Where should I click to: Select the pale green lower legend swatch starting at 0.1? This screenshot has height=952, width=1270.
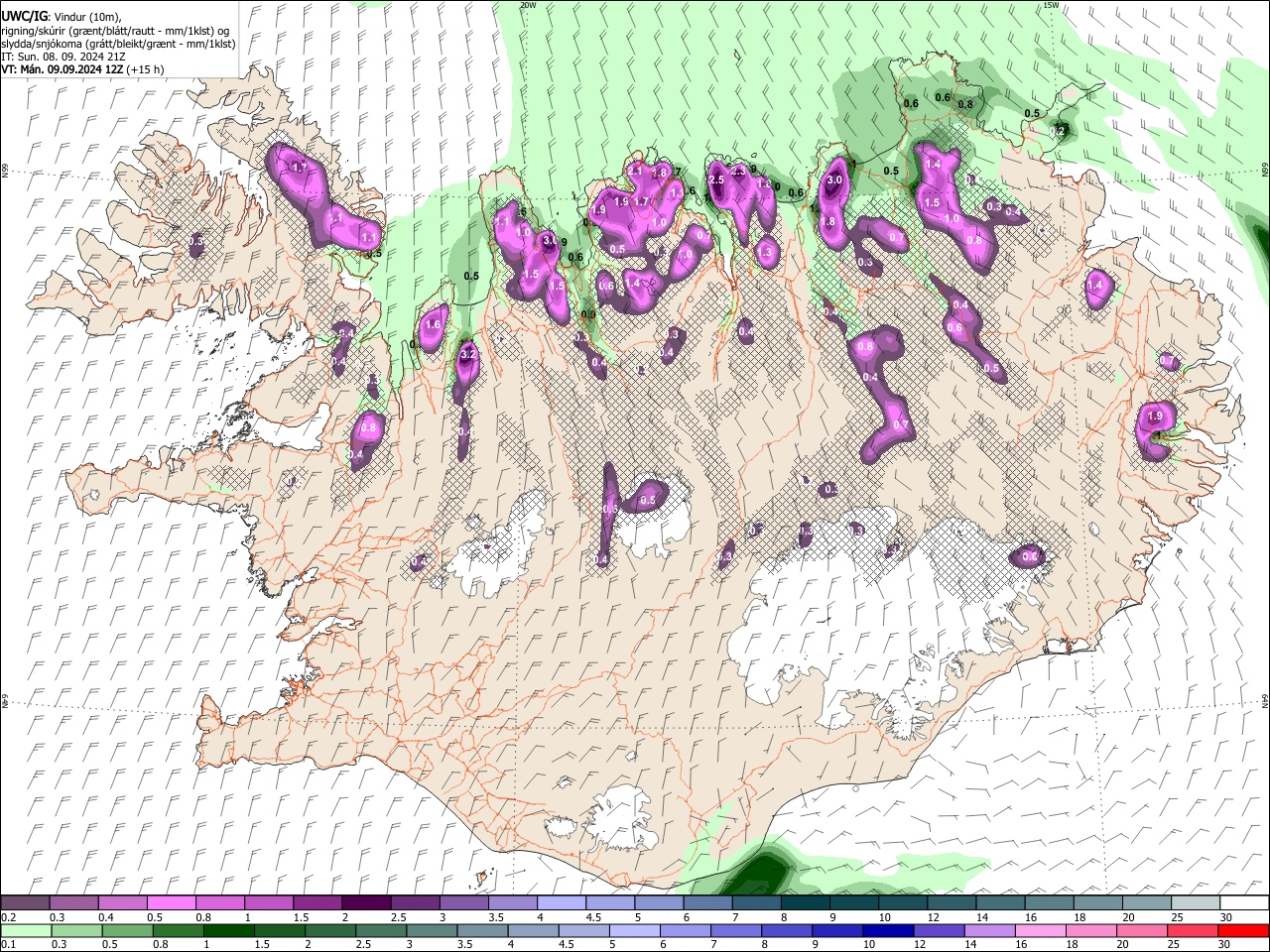click(26, 930)
